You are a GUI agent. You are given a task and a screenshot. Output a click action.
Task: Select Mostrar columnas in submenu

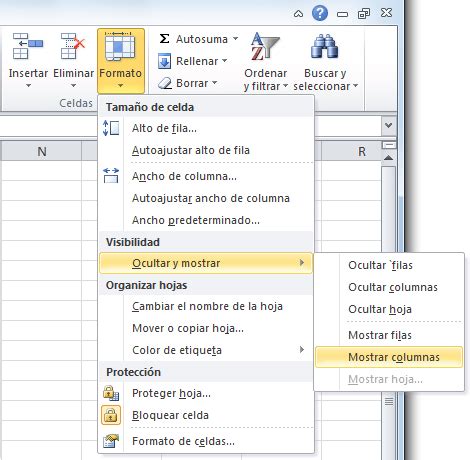pyautogui.click(x=389, y=357)
